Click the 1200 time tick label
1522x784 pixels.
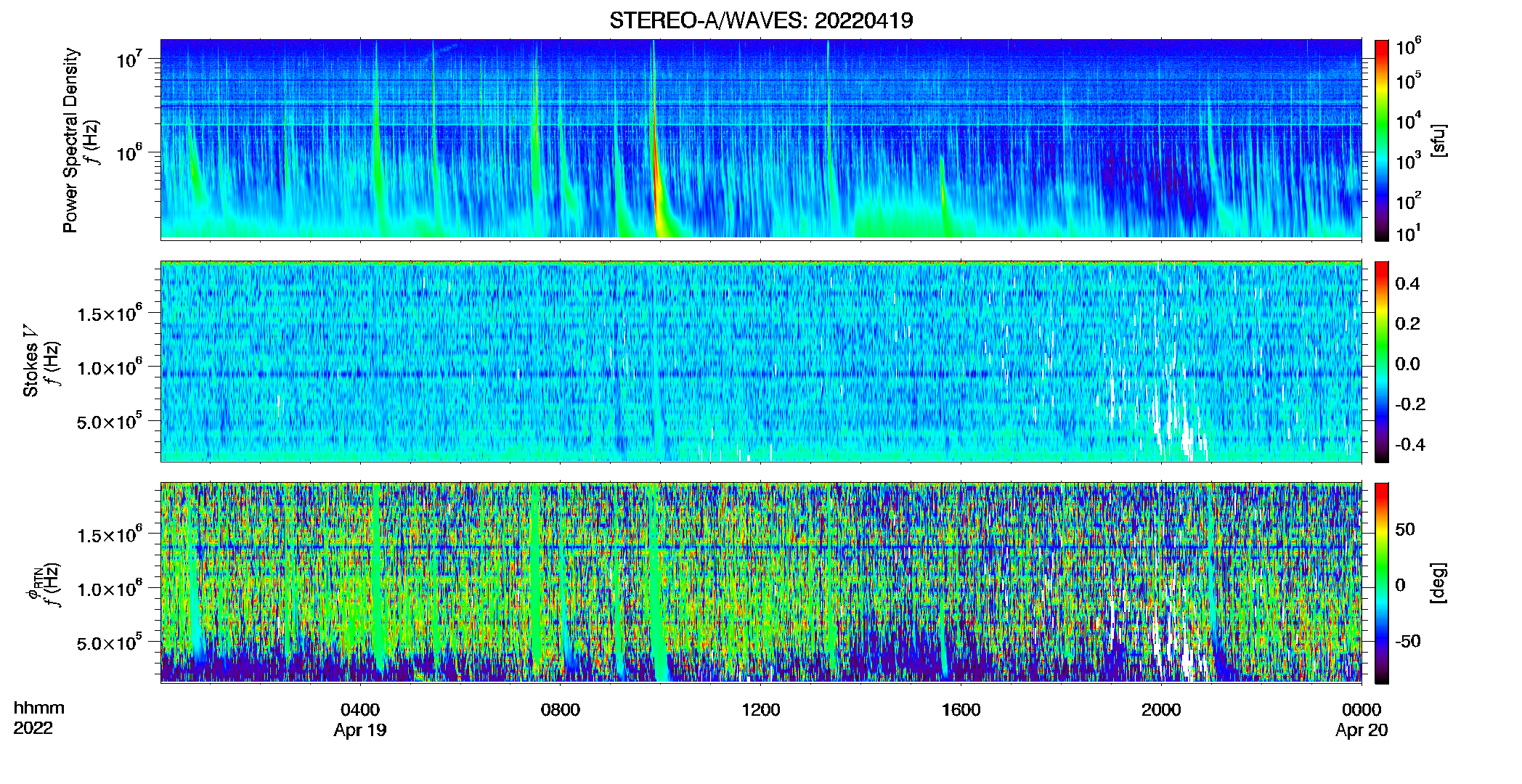coord(760,710)
